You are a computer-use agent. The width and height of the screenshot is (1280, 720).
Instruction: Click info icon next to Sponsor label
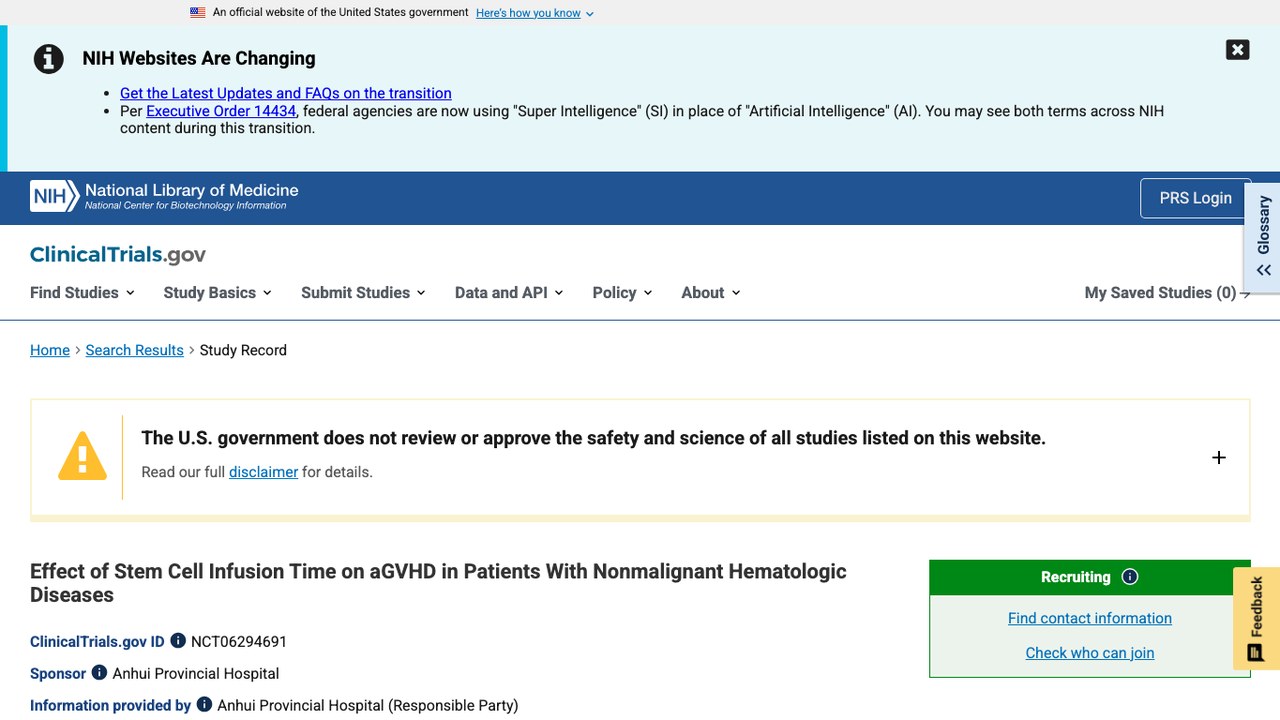pos(99,673)
